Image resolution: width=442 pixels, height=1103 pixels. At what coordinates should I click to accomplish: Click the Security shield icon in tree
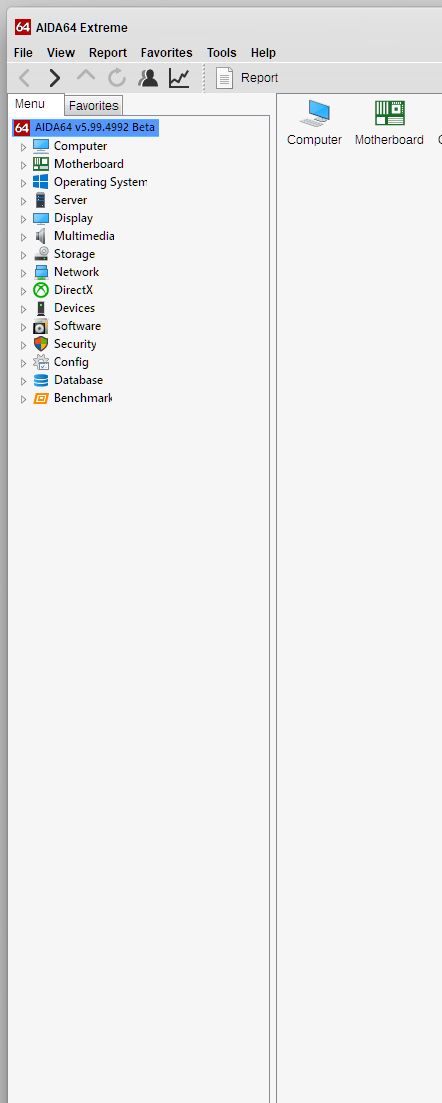pos(41,344)
